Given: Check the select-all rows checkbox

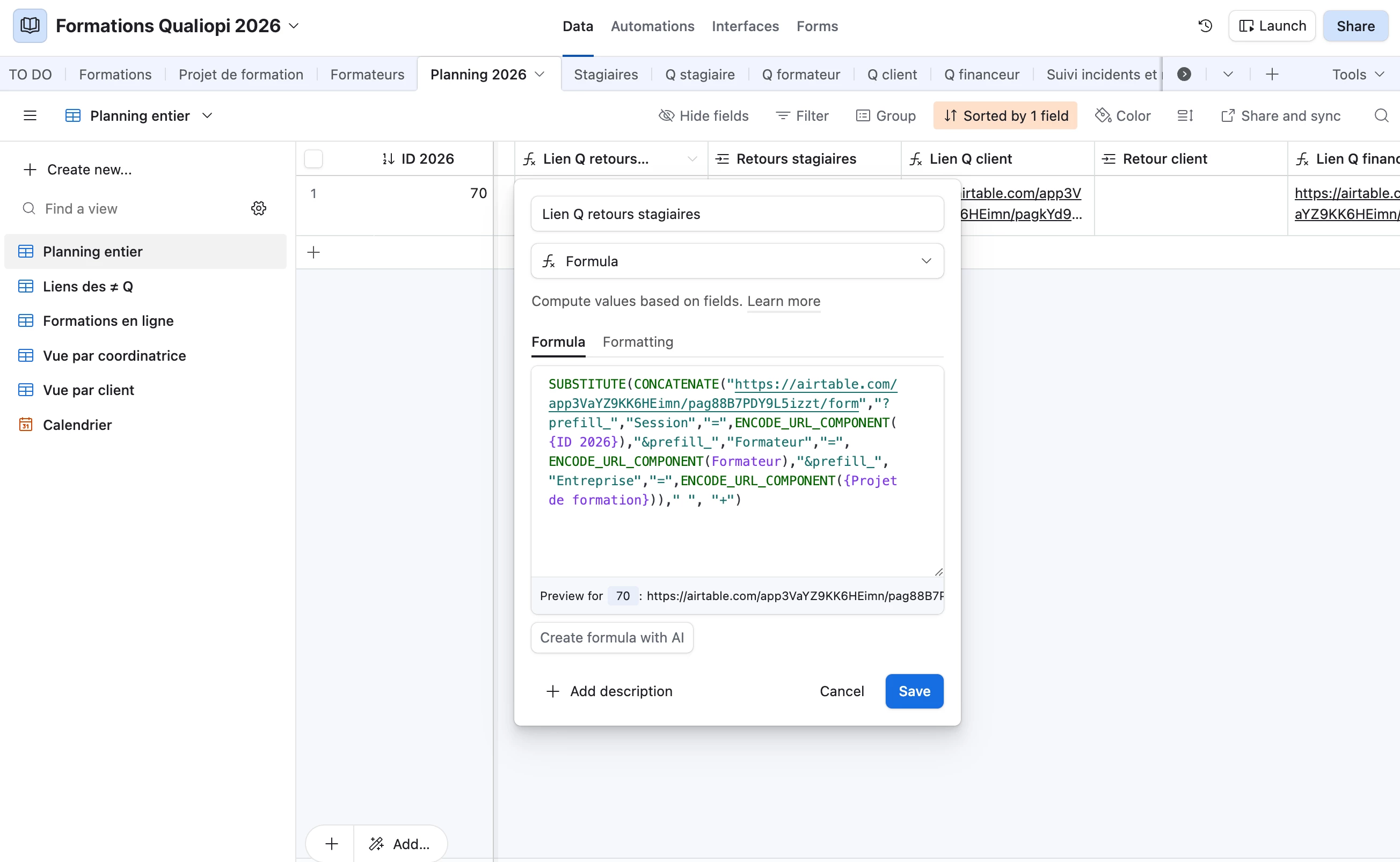Looking at the screenshot, I should [313, 159].
